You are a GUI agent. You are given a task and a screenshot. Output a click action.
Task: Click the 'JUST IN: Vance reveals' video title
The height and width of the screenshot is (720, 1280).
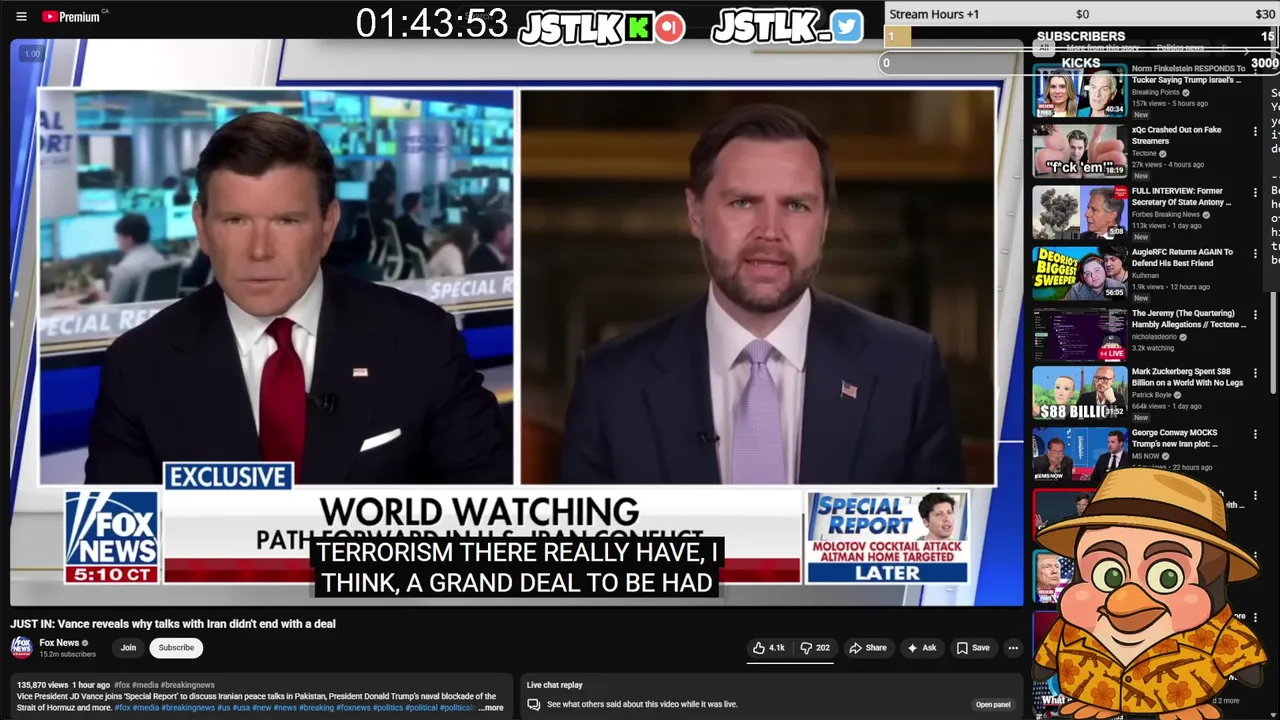pyautogui.click(x=173, y=623)
